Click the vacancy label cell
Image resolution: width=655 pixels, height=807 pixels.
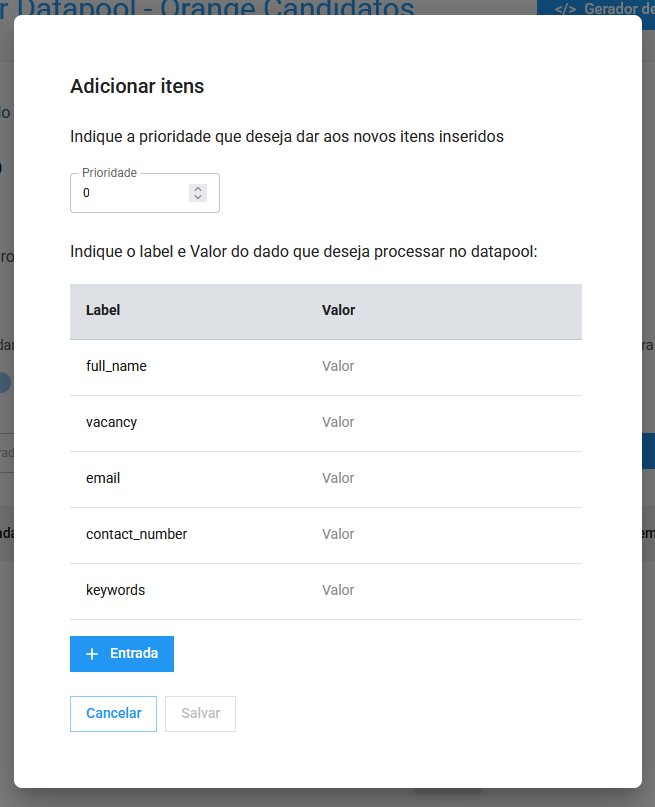(112, 423)
